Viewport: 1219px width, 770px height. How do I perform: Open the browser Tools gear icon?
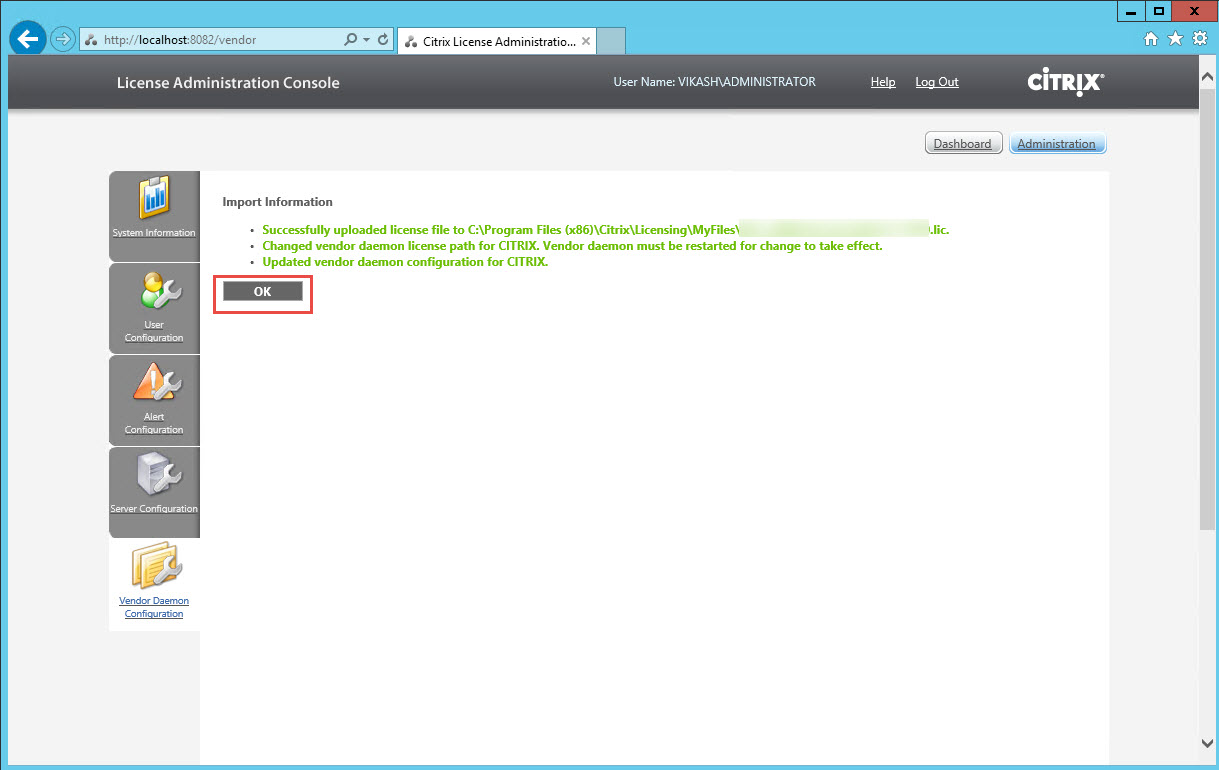coord(1200,39)
